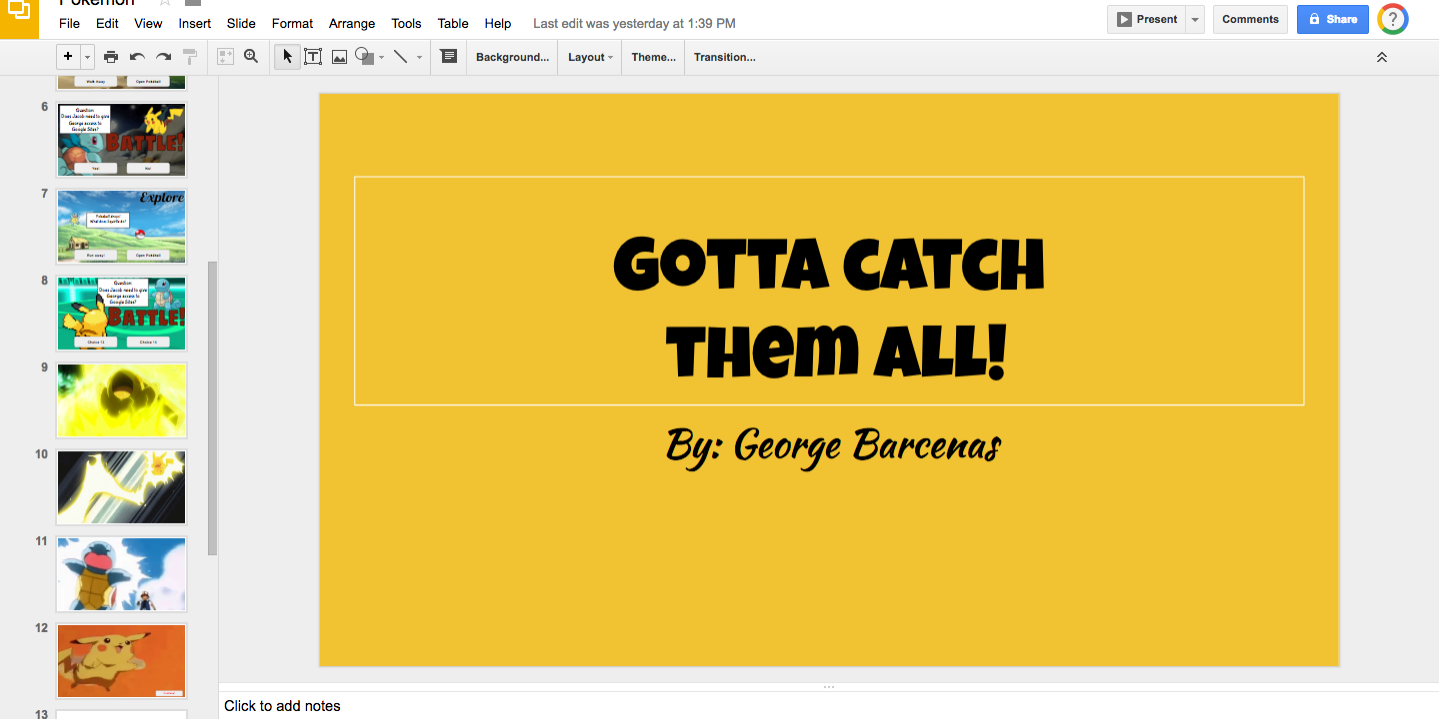Open the Layout dropdown

tap(590, 57)
